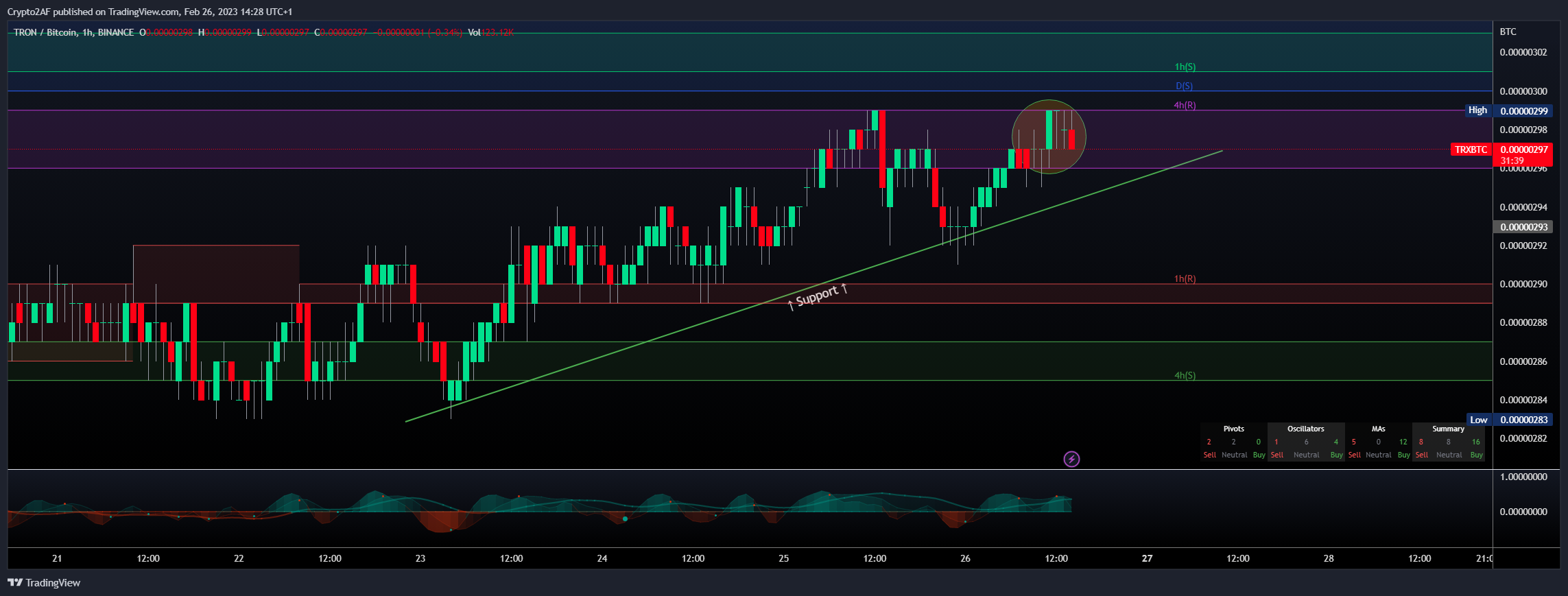Click the published by Crypto2AF header text
Screen dimensions: 1568x596
[x=150, y=12]
